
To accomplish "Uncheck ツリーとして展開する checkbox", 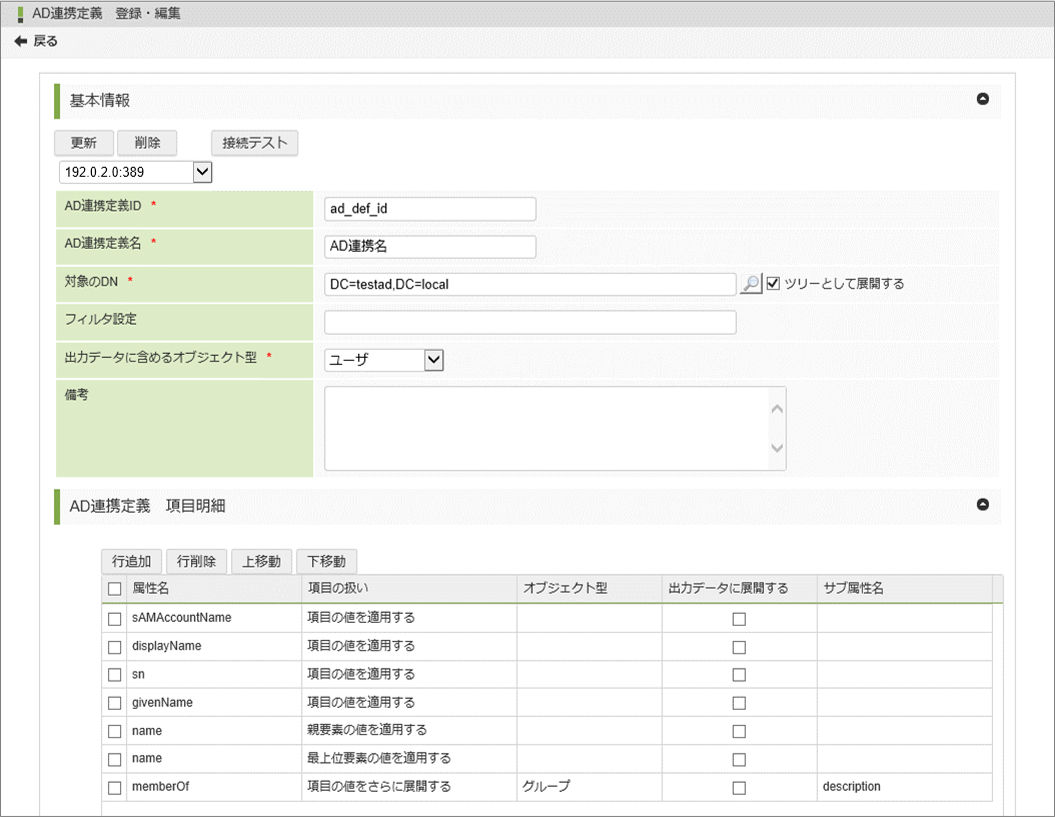I will point(773,284).
